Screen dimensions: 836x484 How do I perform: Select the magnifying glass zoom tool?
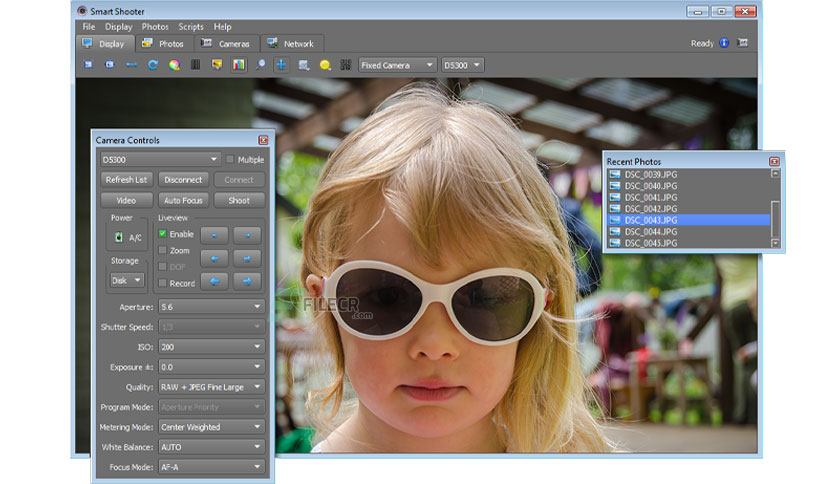pyautogui.click(x=260, y=65)
